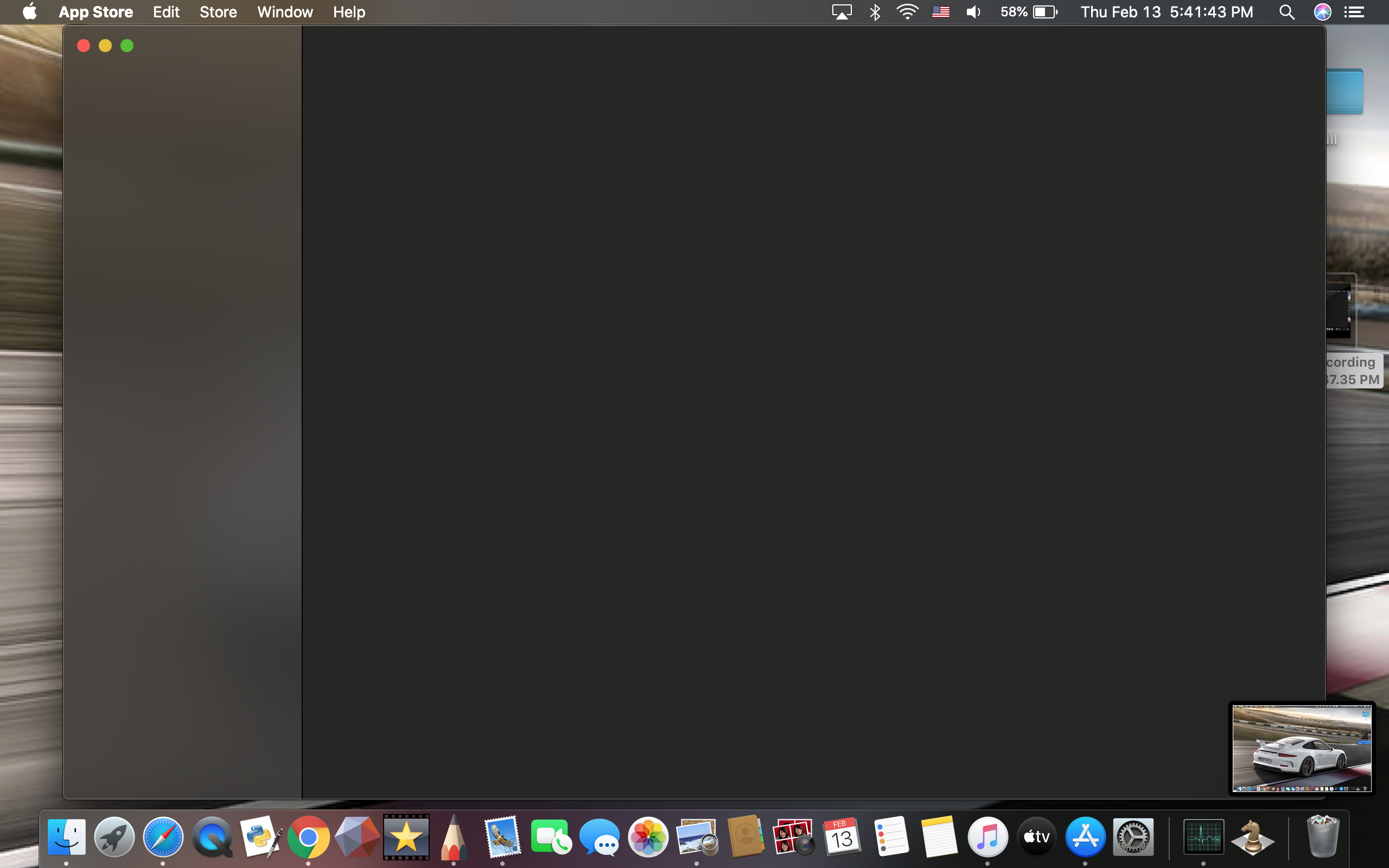Screen dimensions: 1389x868
Task: Open the Store menu
Action: [x=218, y=12]
